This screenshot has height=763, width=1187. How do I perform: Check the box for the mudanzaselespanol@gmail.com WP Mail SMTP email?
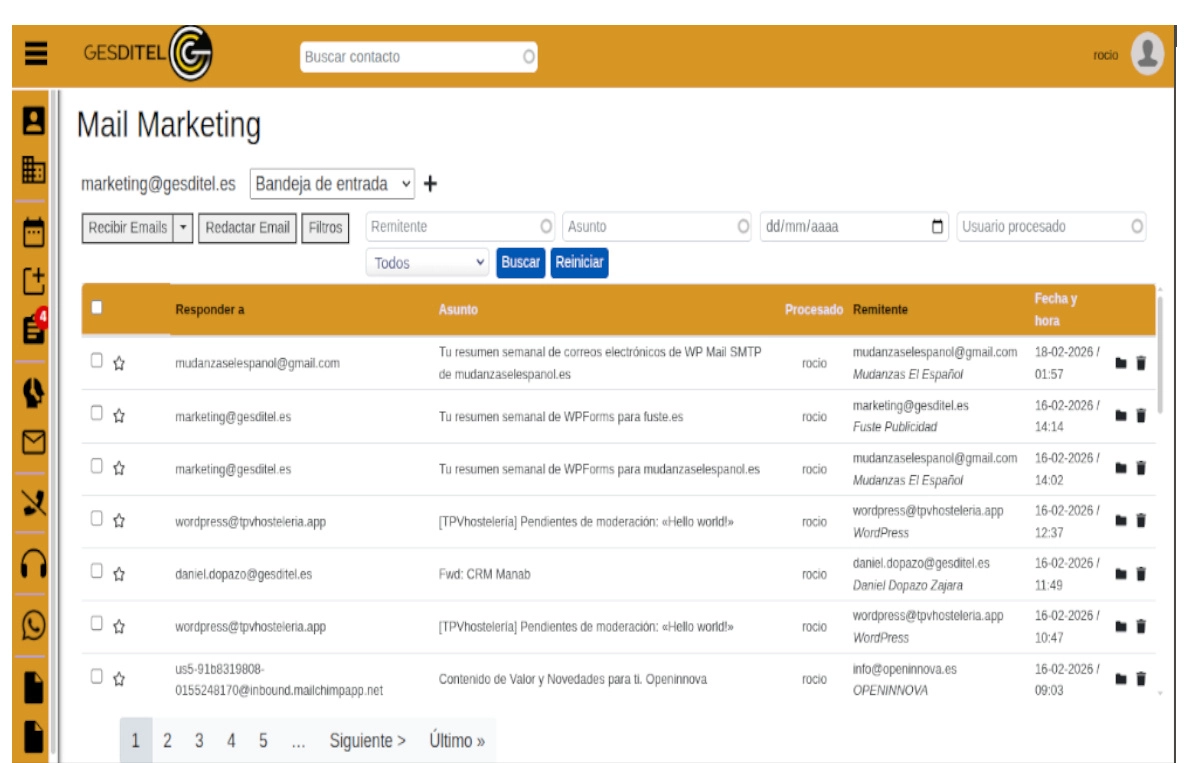[97, 362]
